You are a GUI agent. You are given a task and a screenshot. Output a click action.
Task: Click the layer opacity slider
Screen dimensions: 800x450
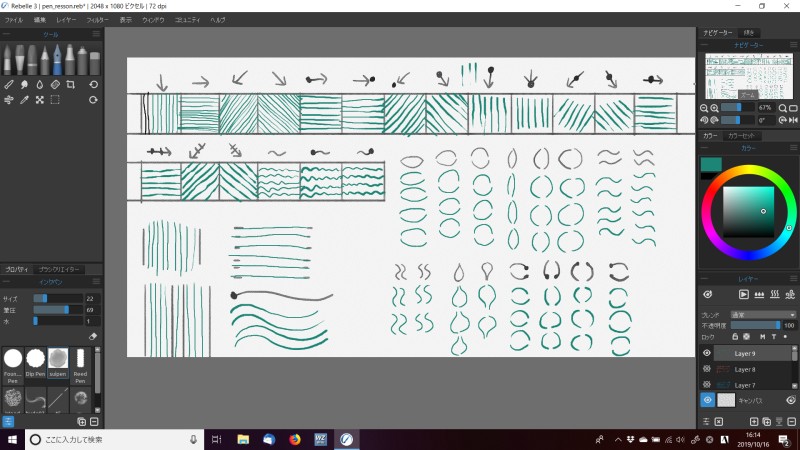(x=756, y=325)
